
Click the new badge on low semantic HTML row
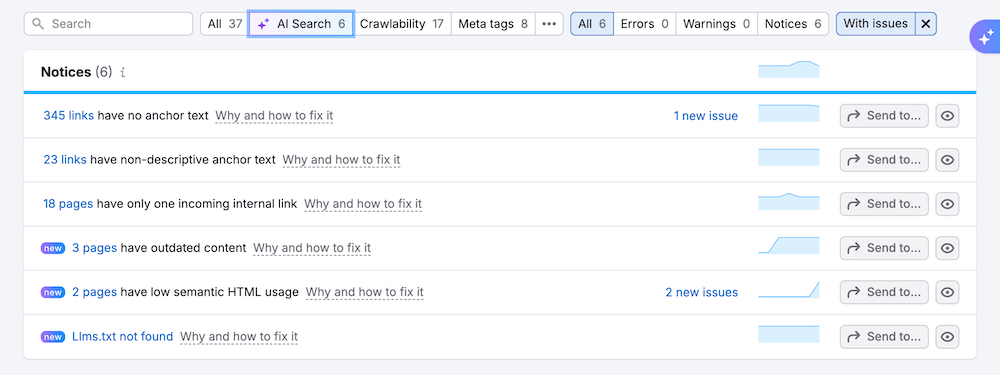[53, 292]
